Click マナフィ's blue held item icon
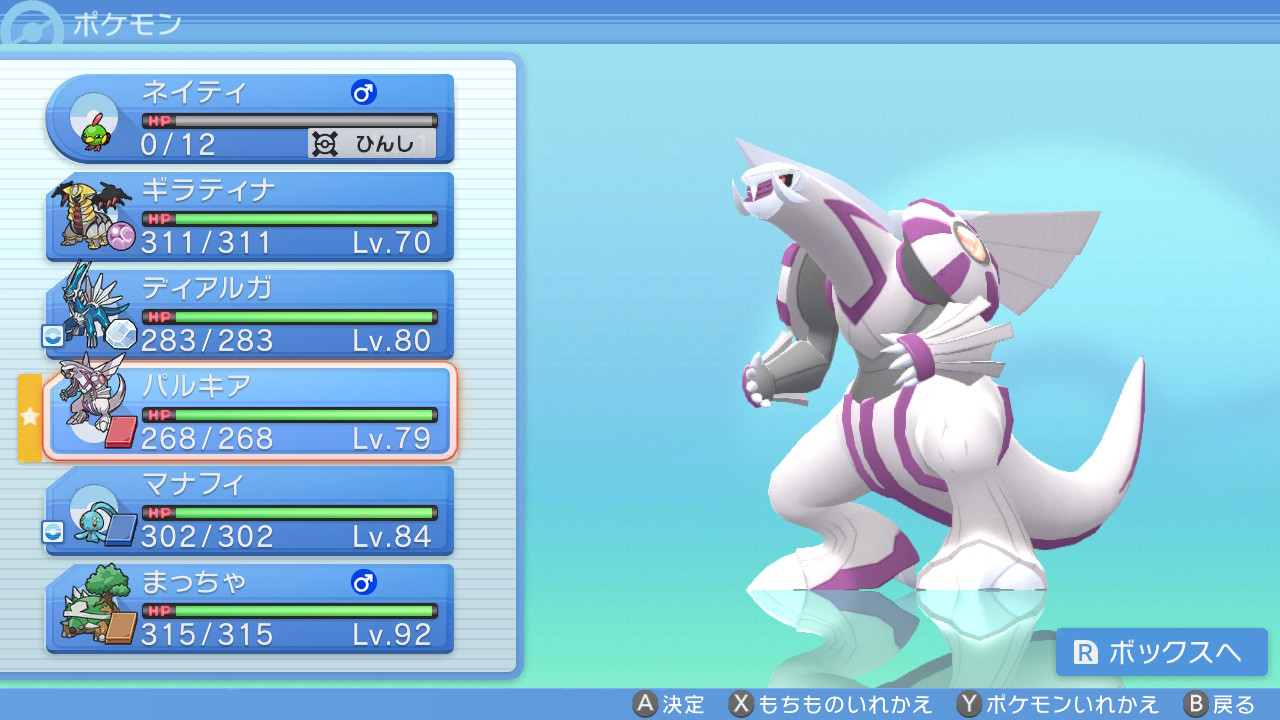This screenshot has width=1280, height=720. pos(119,530)
